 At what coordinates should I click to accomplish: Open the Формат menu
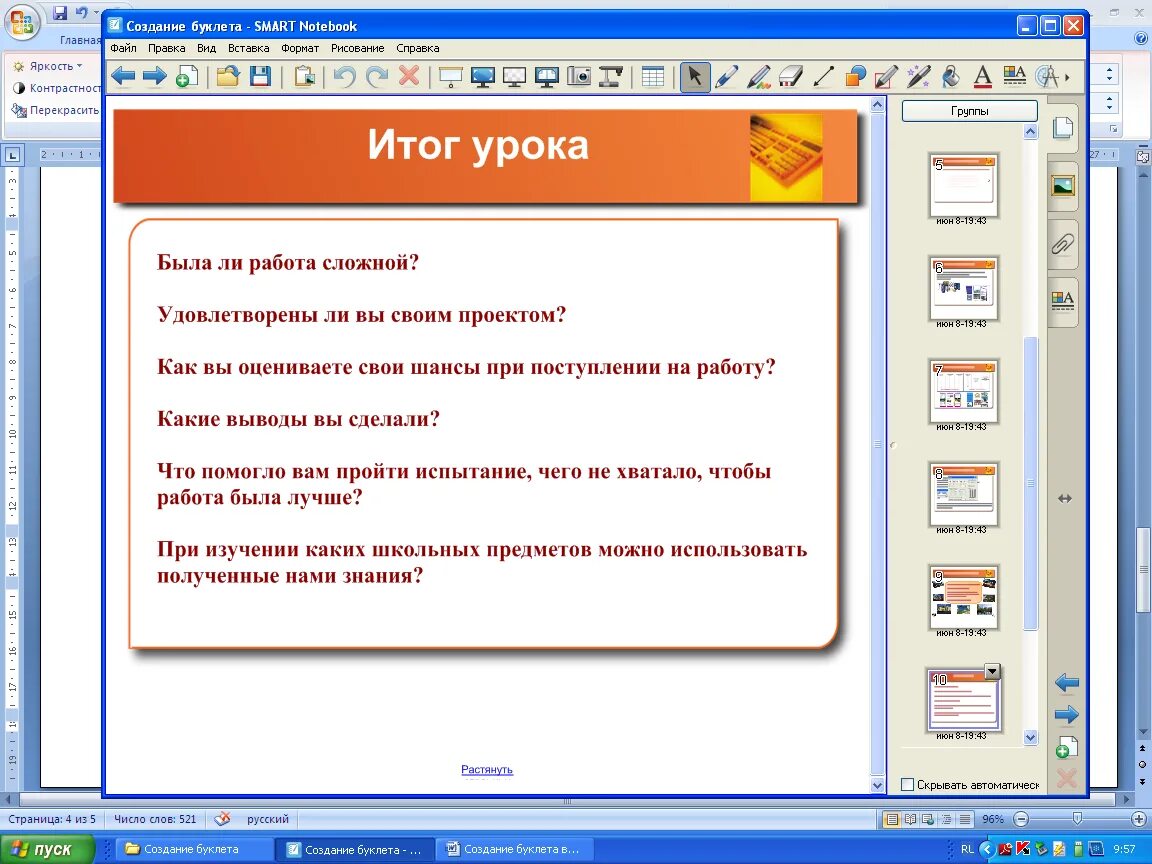click(300, 48)
